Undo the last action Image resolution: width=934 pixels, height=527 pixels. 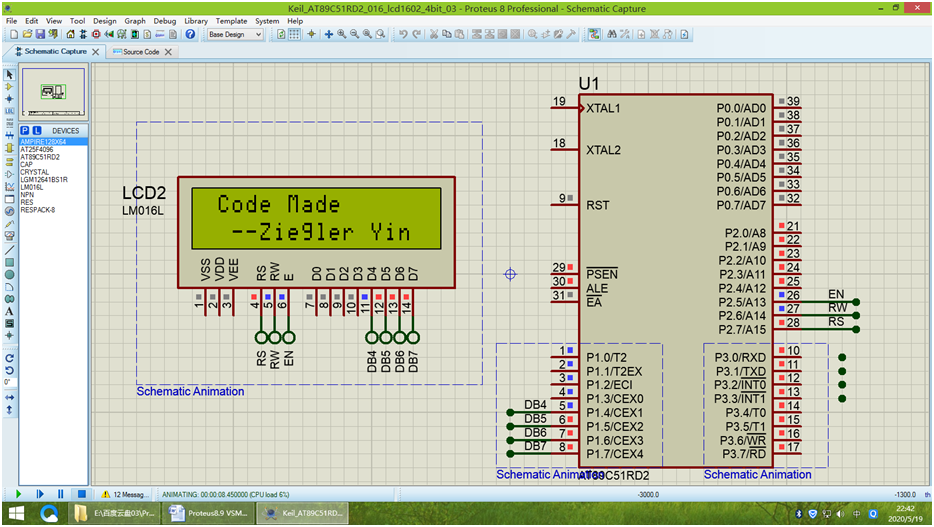click(403, 35)
